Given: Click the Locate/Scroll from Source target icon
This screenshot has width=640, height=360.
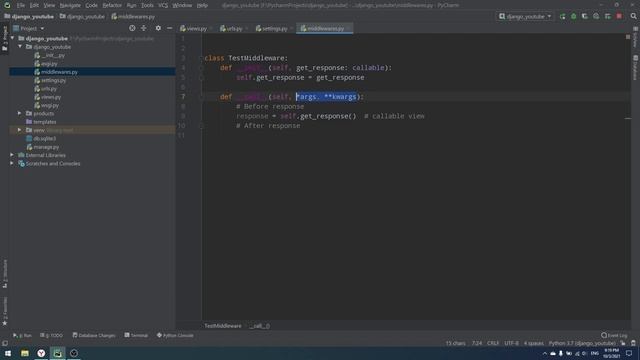Looking at the screenshot, I should (132, 28).
